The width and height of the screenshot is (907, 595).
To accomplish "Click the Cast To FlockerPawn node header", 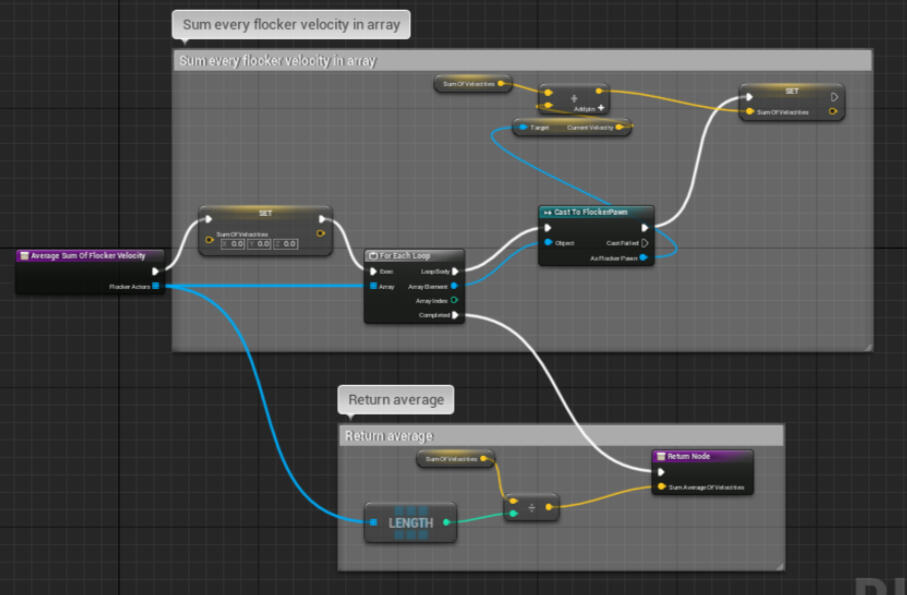I will click(596, 212).
